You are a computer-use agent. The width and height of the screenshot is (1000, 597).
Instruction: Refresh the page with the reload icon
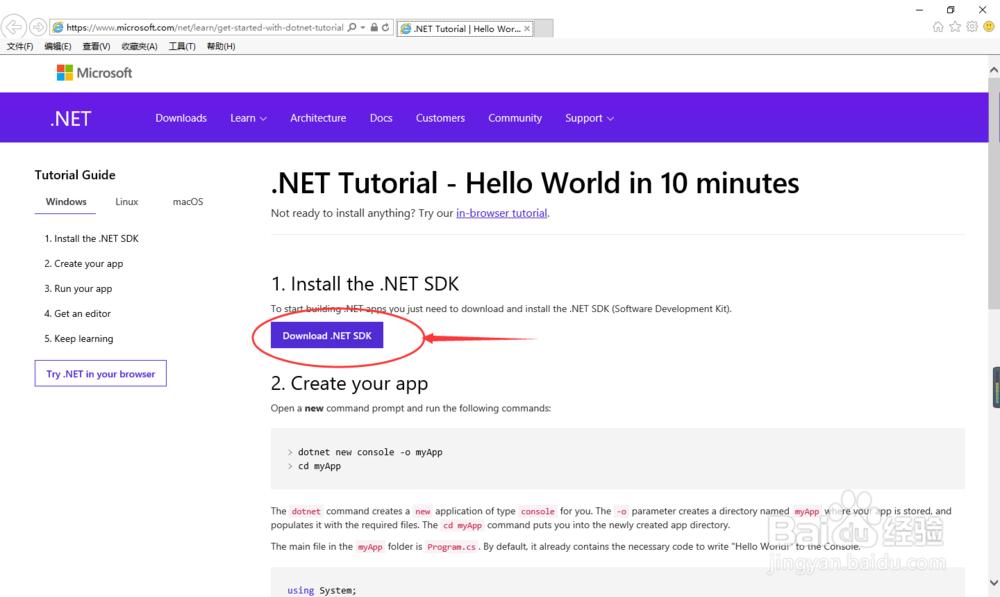click(x=385, y=27)
